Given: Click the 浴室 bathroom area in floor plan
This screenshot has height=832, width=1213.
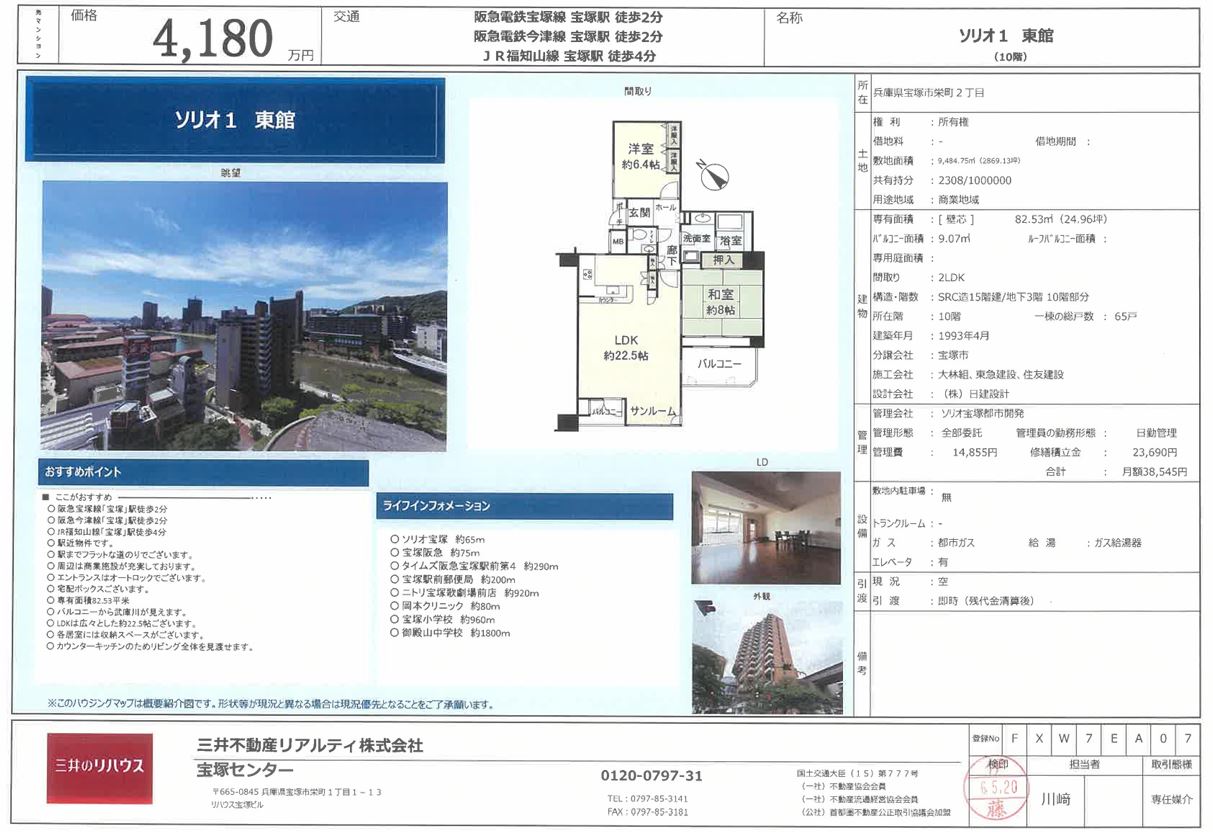Looking at the screenshot, I should click(x=729, y=240).
